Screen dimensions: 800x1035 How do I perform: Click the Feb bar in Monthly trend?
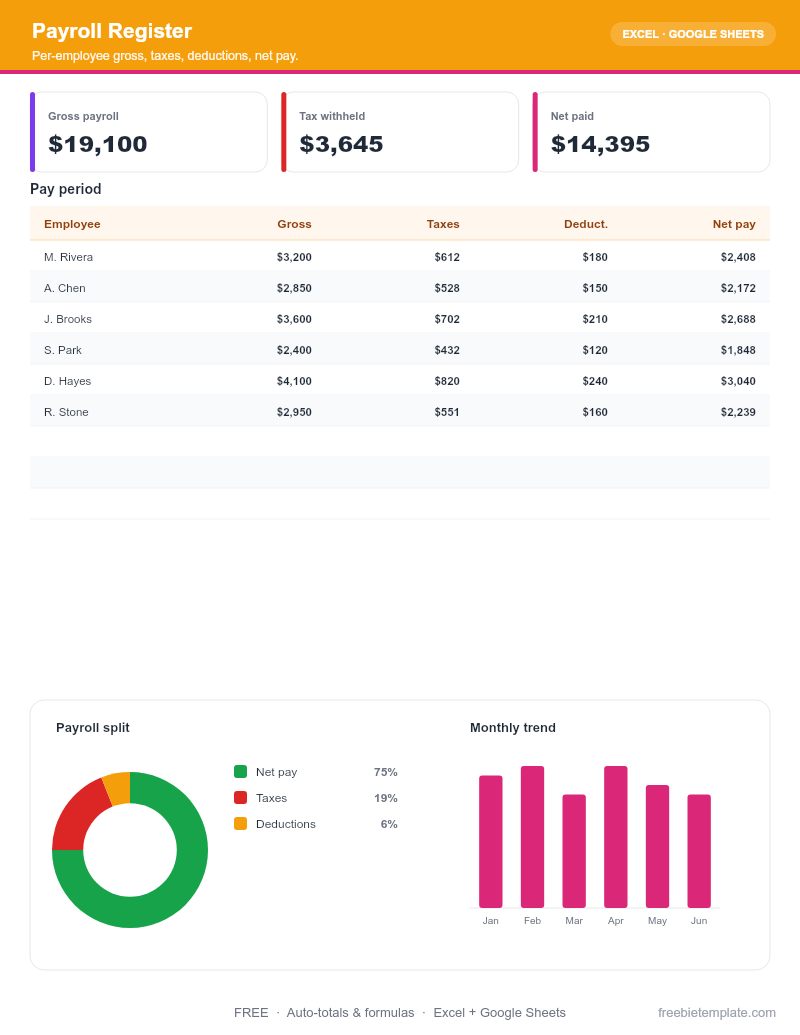532,837
